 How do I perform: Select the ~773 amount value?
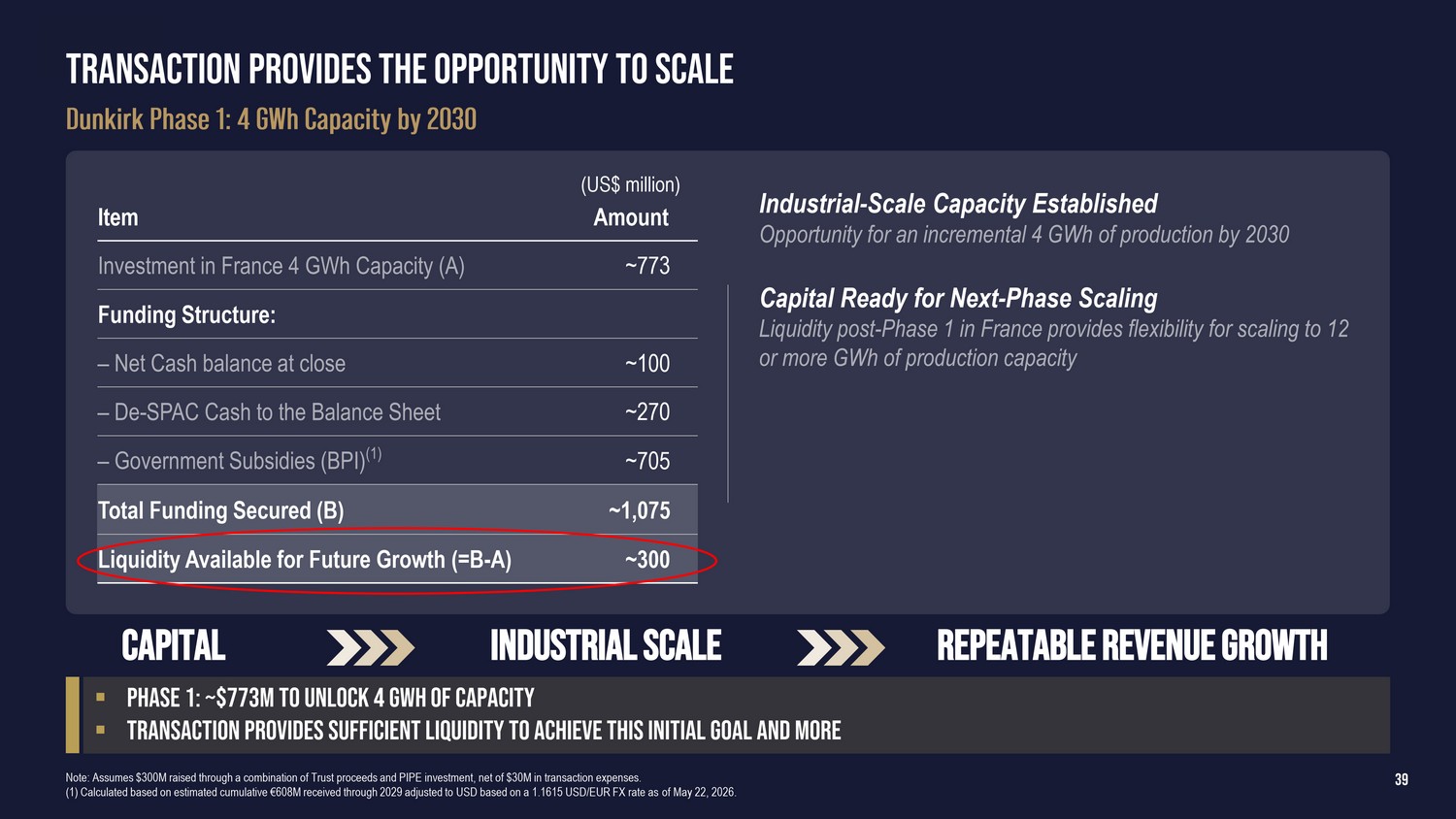click(x=647, y=266)
